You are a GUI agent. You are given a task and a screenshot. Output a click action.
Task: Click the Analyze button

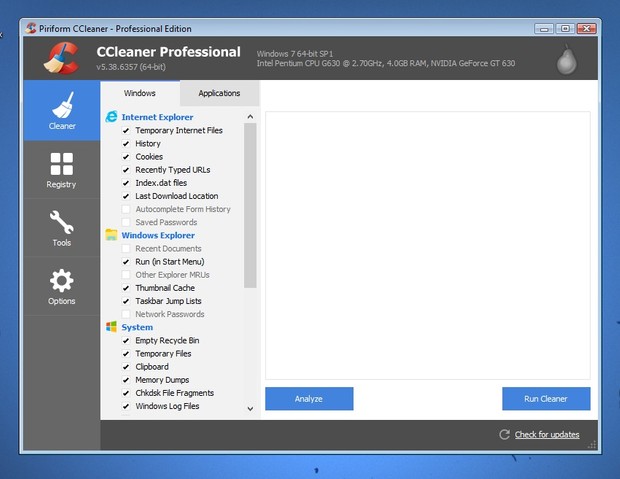pyautogui.click(x=309, y=399)
